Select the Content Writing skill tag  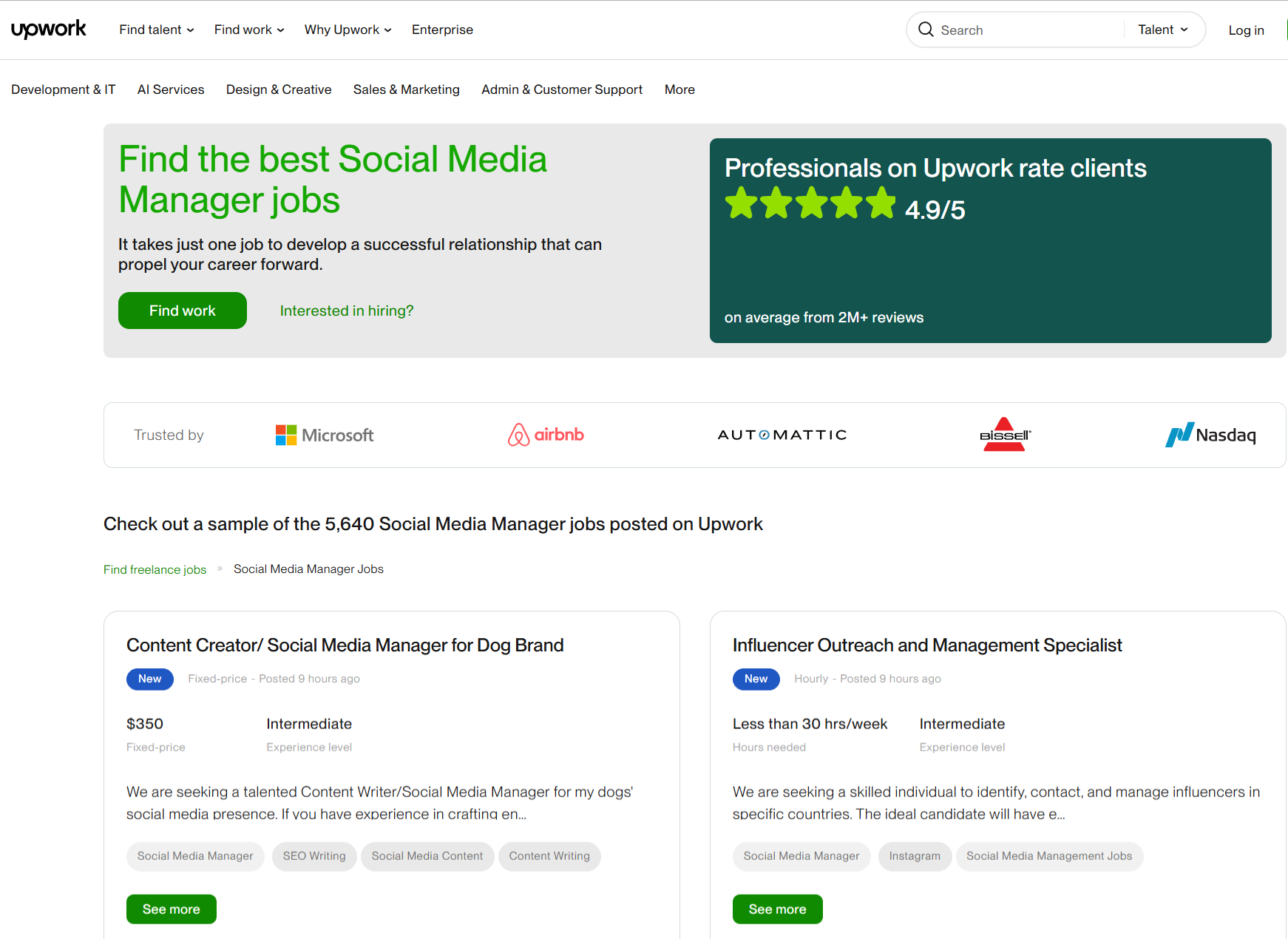549,856
